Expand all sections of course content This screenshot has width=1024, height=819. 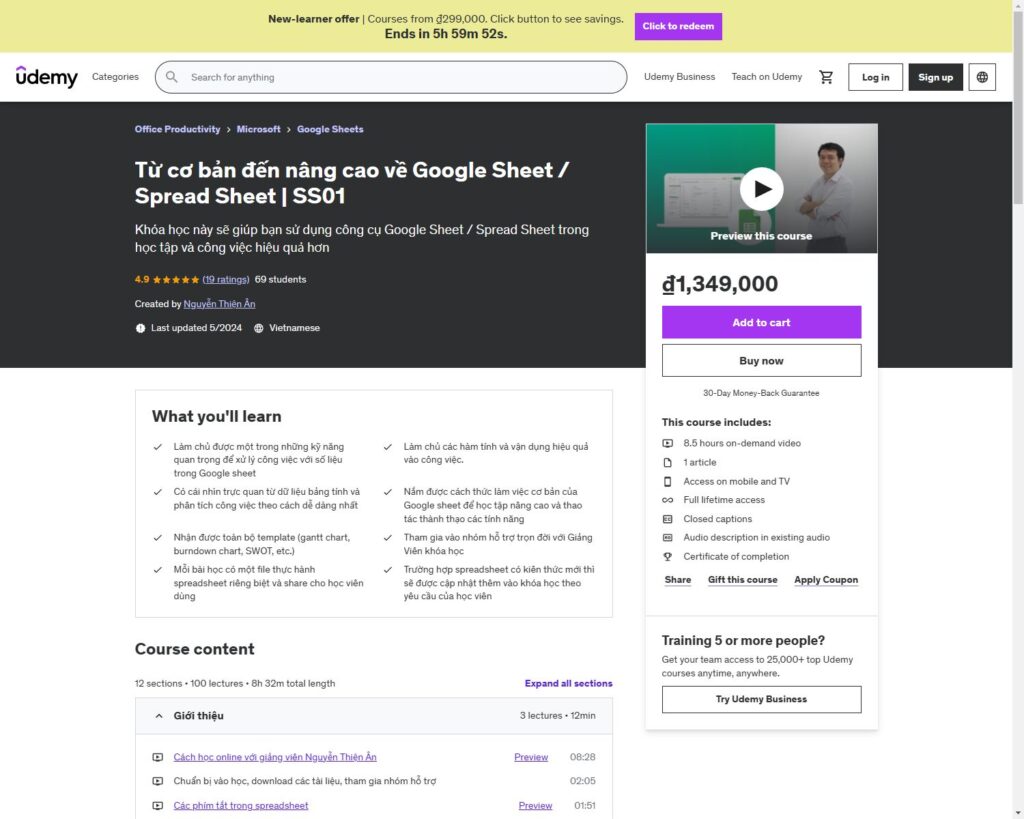point(568,684)
